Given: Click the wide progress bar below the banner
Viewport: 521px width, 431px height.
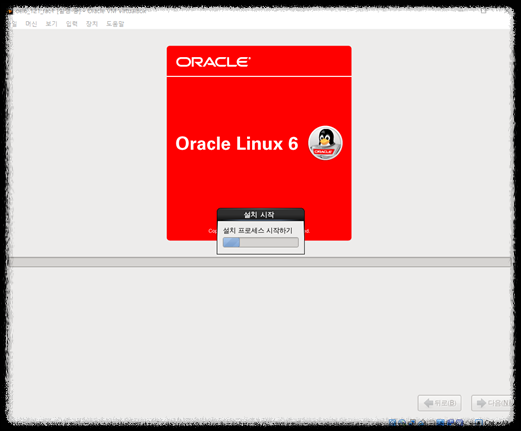Looking at the screenshot, I should (x=259, y=262).
